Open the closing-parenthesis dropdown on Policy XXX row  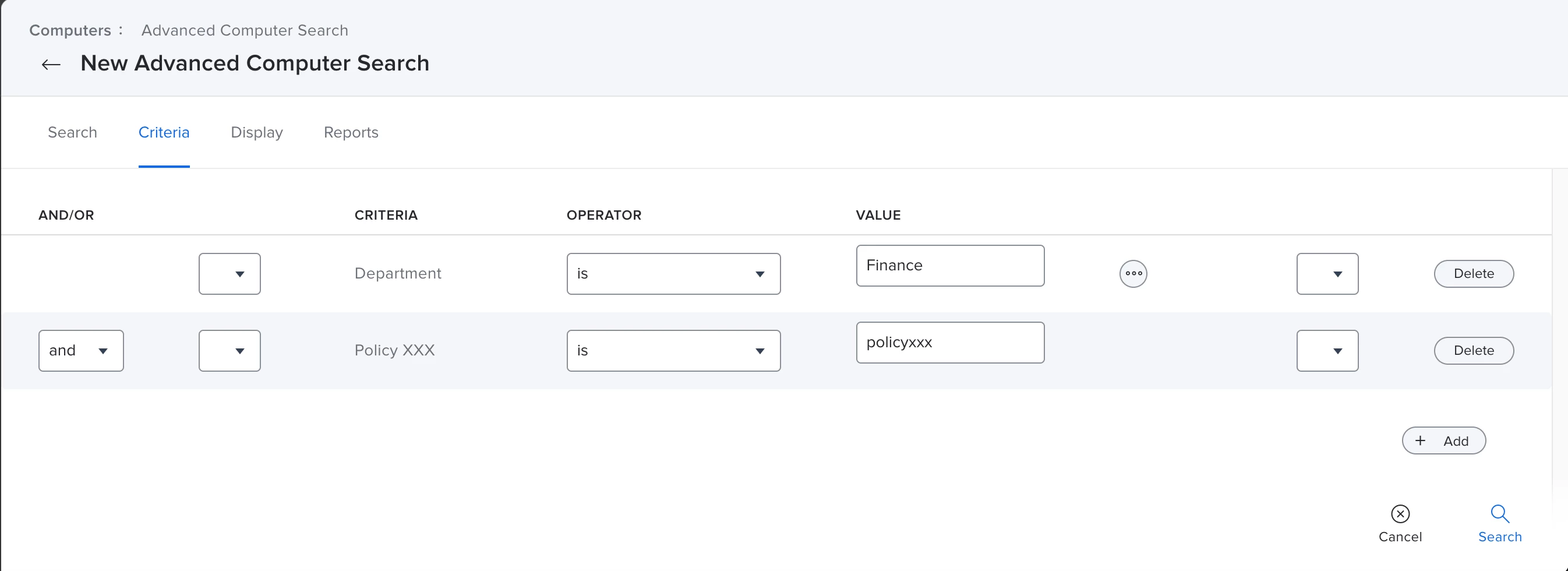coord(1327,351)
